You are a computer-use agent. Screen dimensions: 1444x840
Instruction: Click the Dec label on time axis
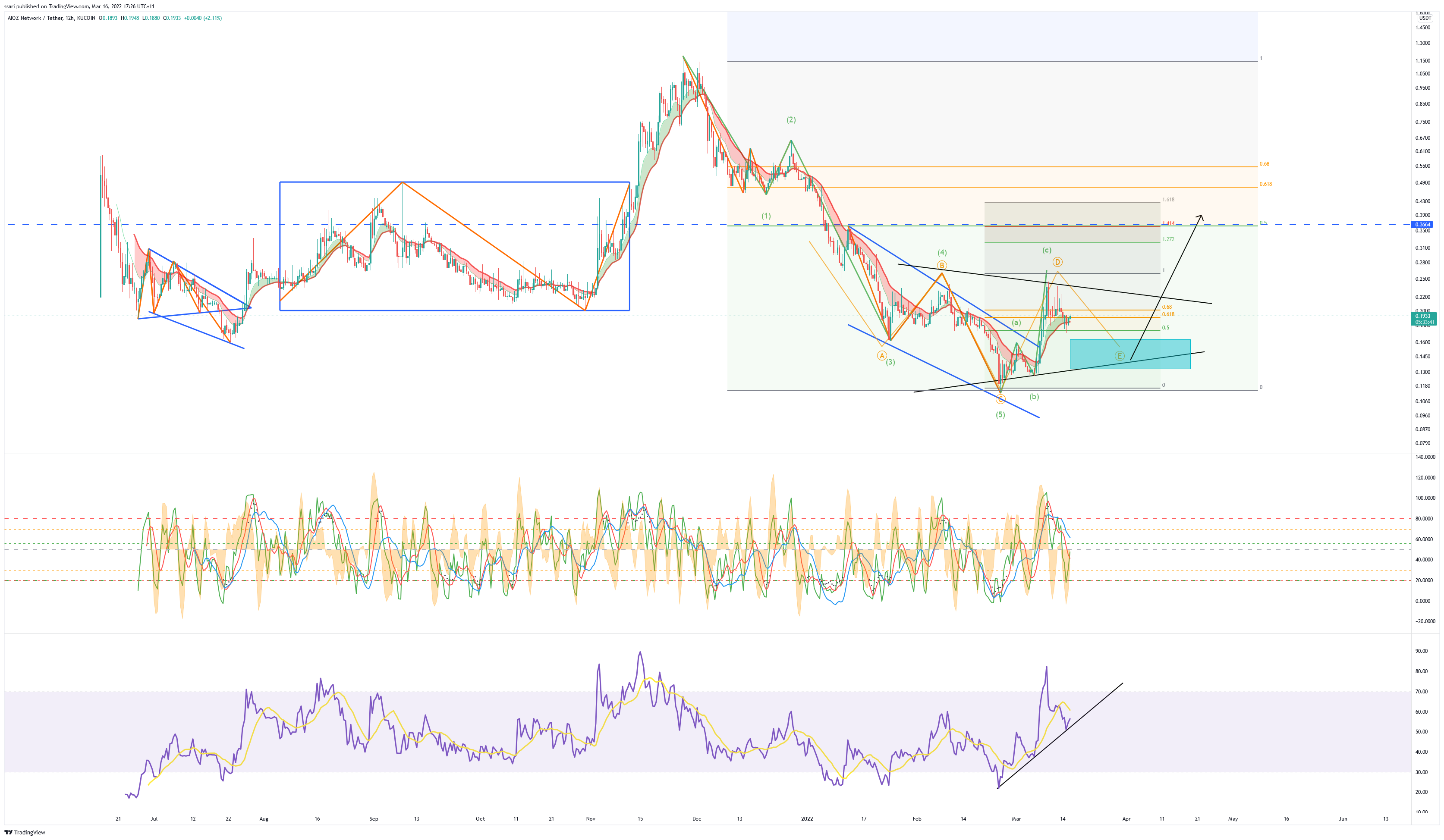[696, 819]
